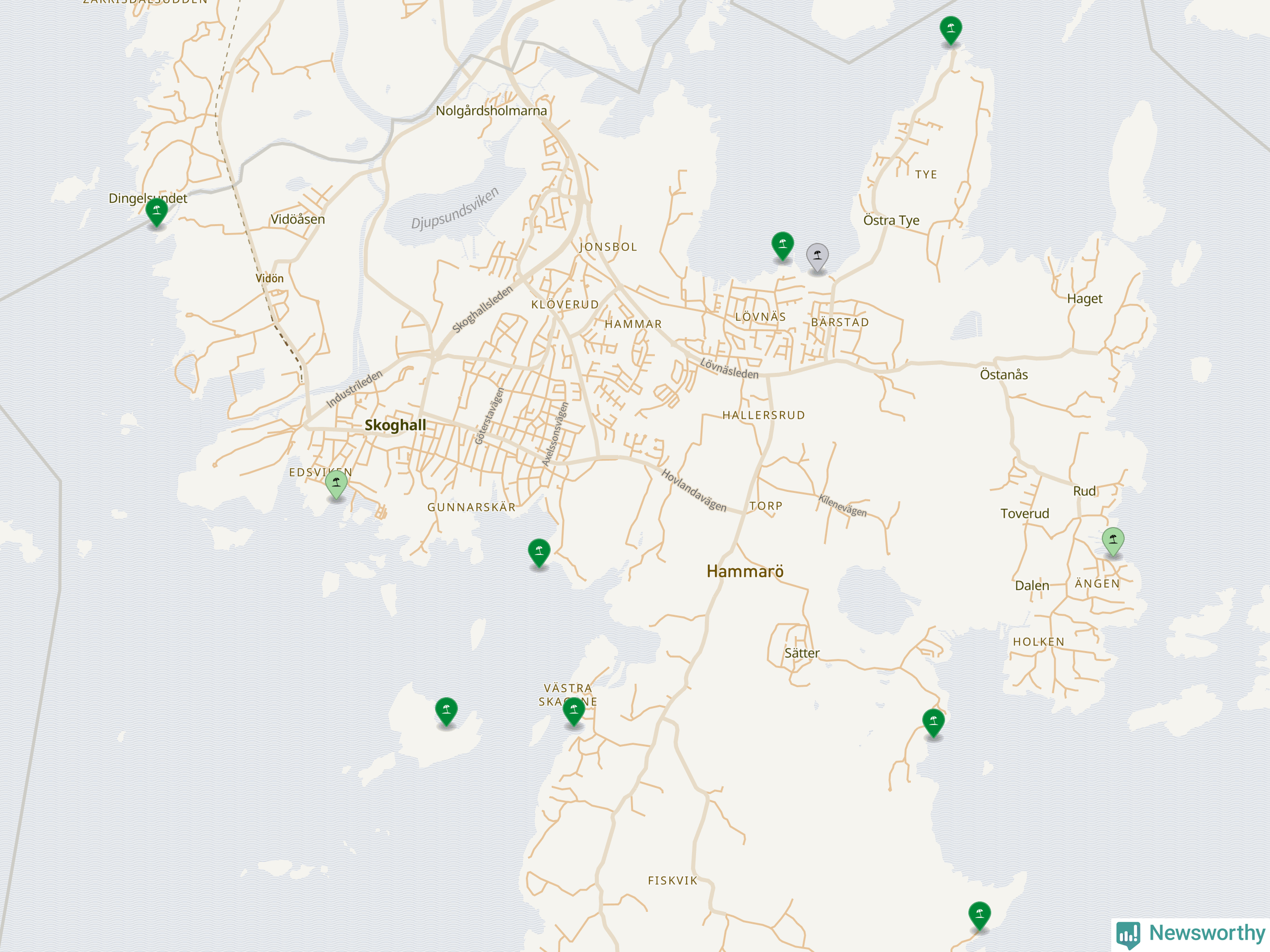Click the Djupsundsviken water label

tap(455, 208)
